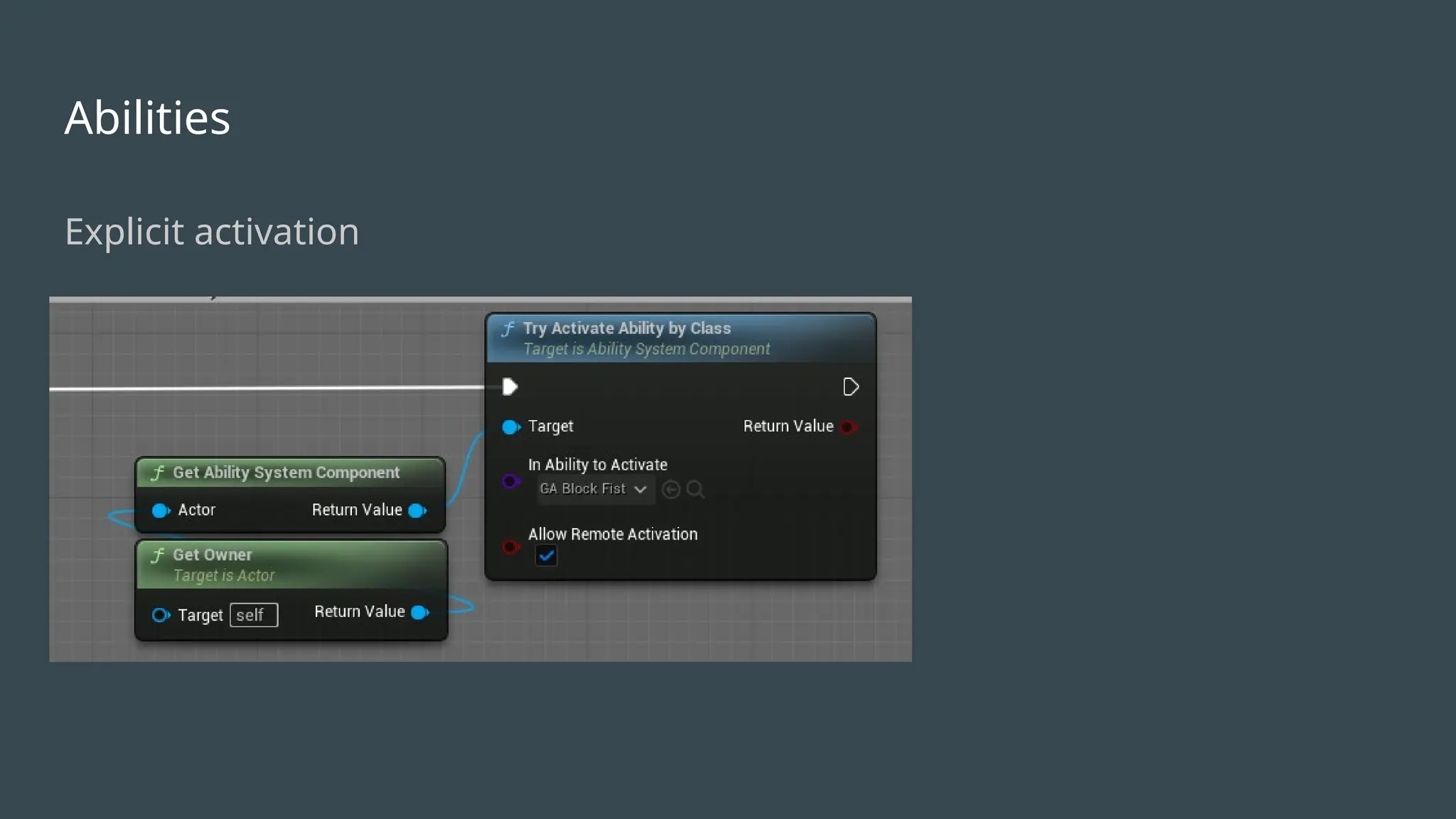Click the 'Allow Remote Activation' label

(x=612, y=534)
